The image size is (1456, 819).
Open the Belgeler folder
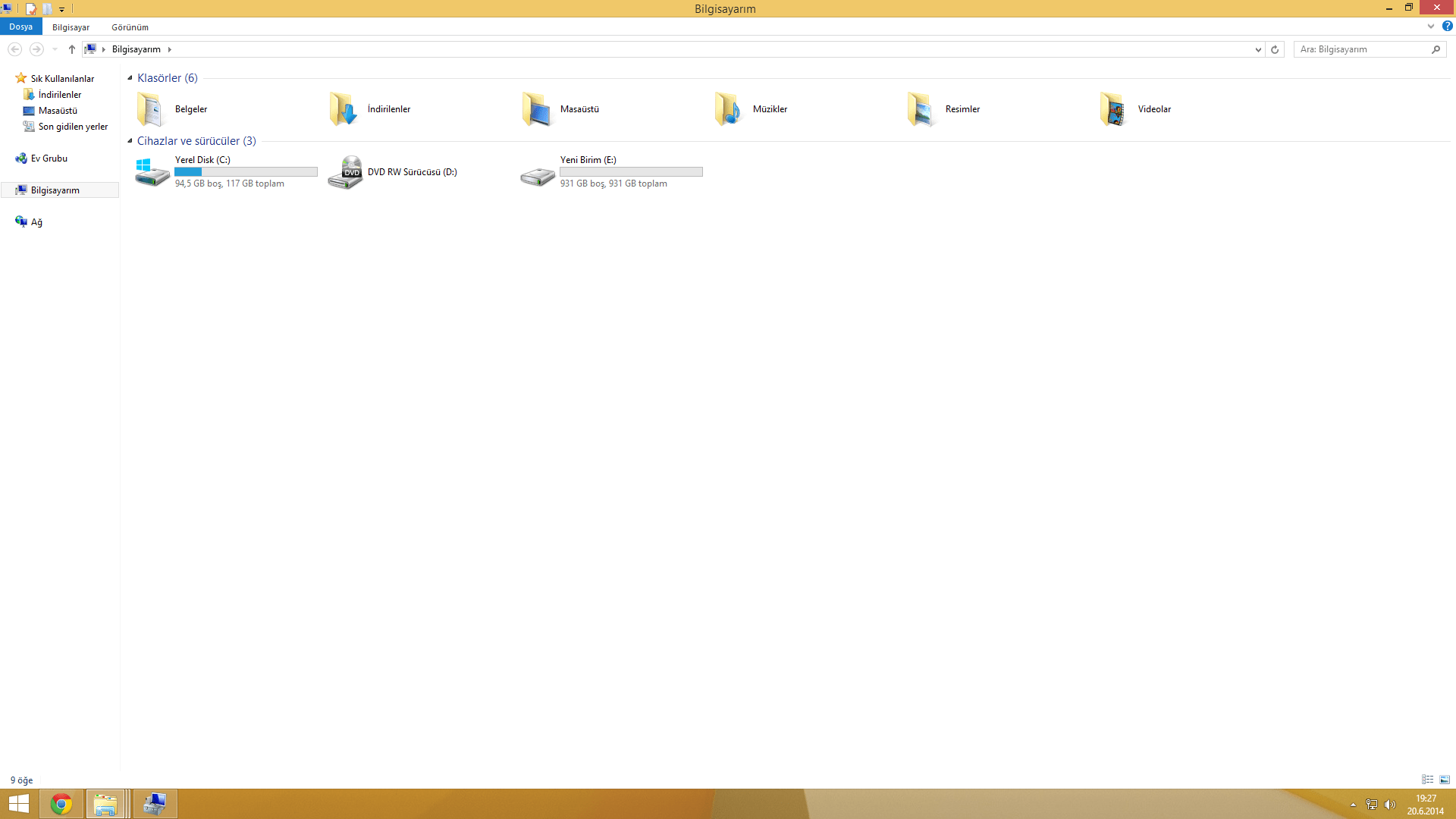tap(190, 108)
